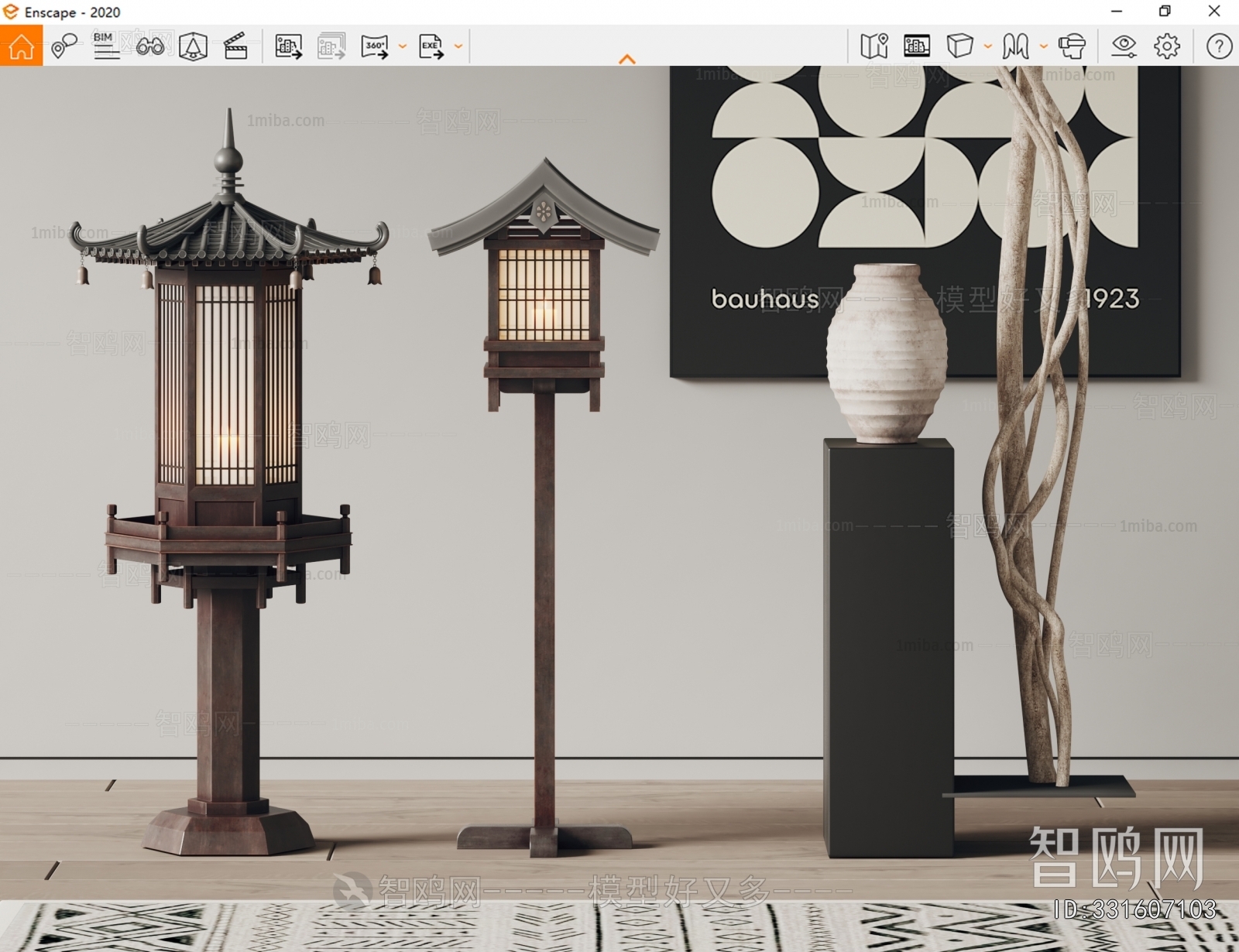The image size is (1239, 952).
Task: Expand the EXE export options arrow
Action: tap(458, 46)
